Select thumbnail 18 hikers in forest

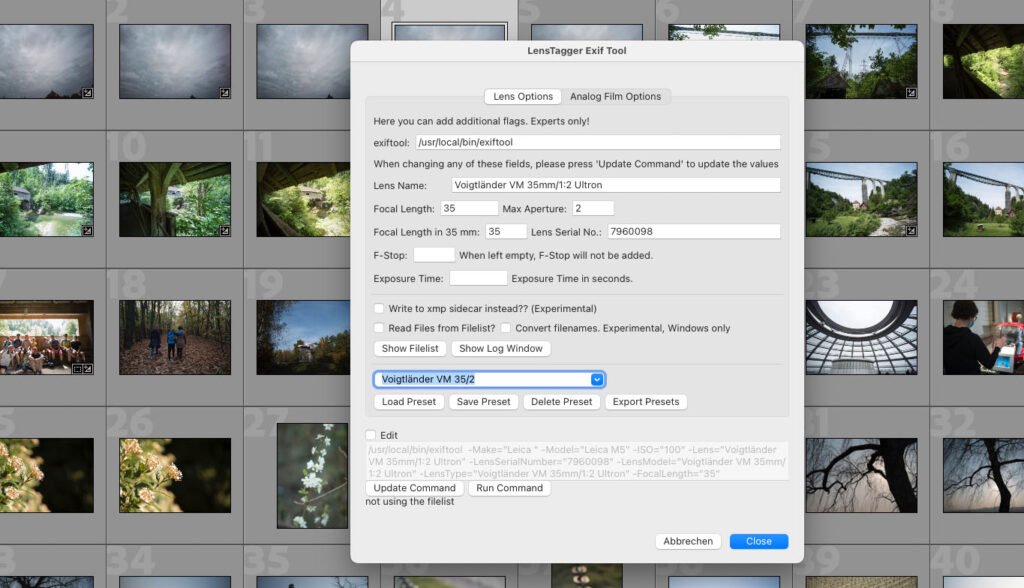175,337
